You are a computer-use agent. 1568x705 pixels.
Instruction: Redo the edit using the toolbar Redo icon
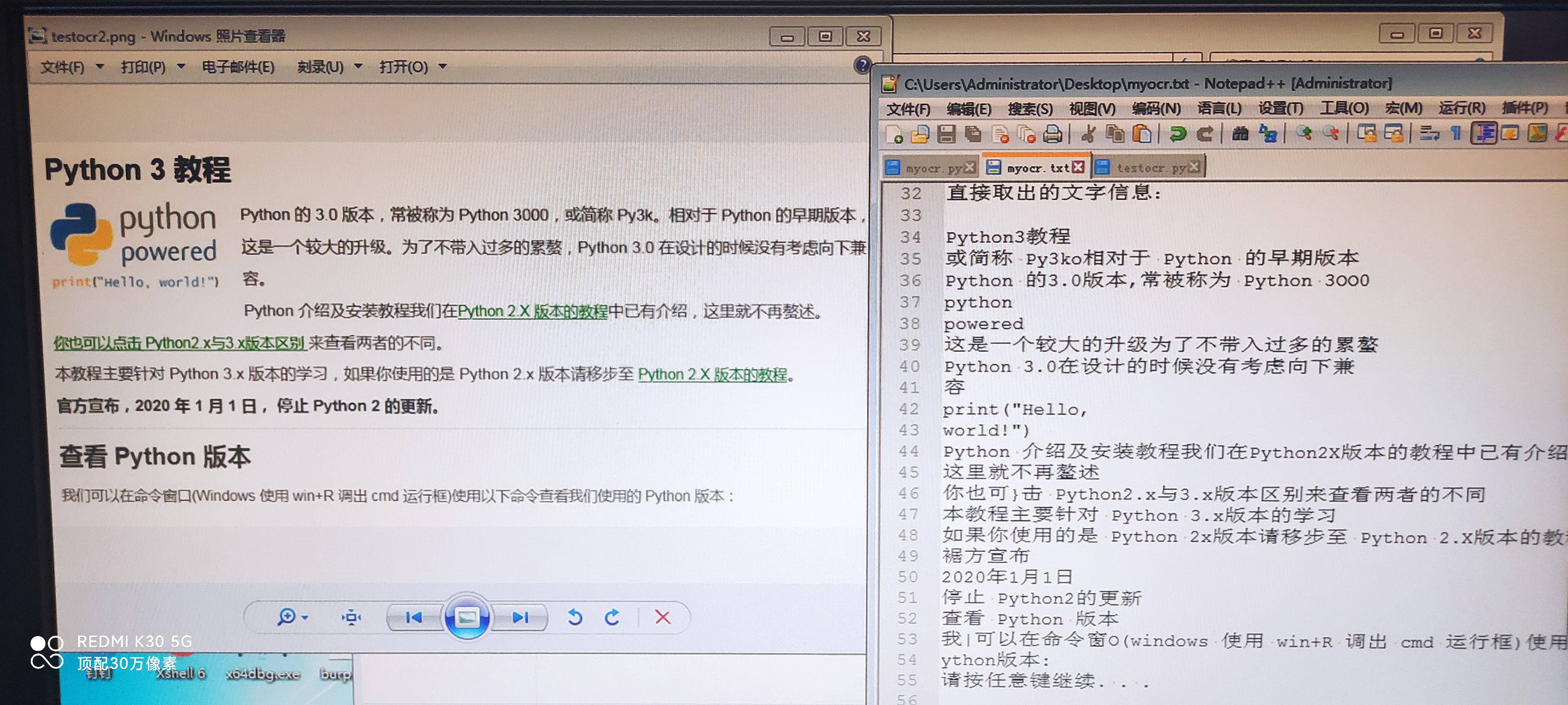[x=1204, y=134]
